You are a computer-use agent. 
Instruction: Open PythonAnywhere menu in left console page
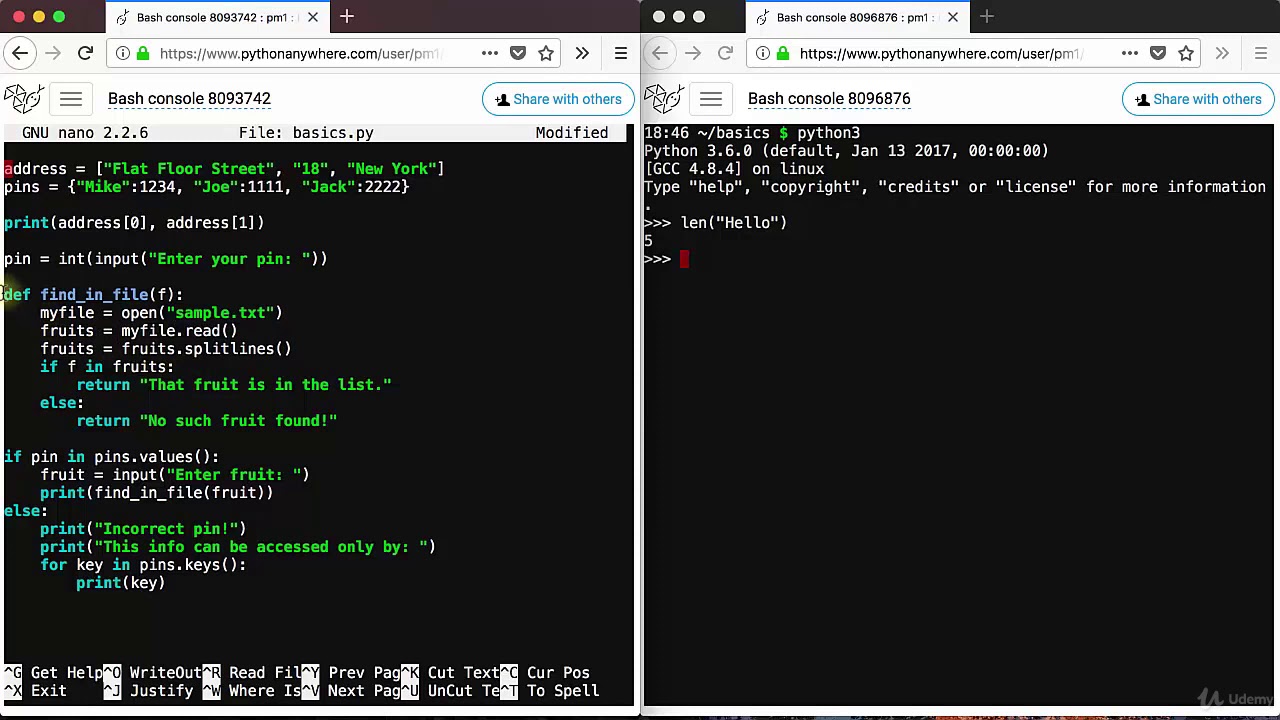tap(71, 99)
